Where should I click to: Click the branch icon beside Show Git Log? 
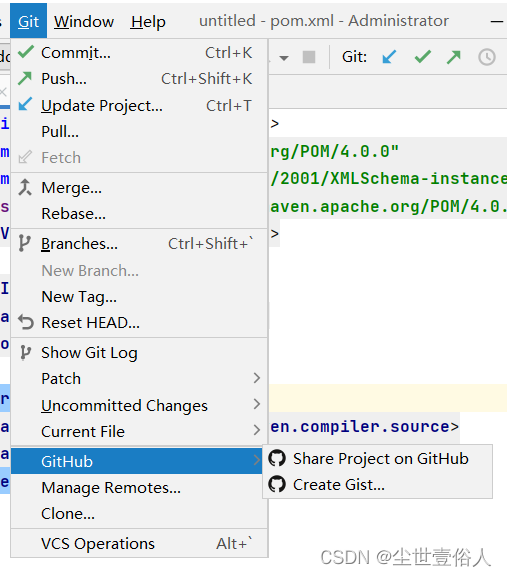click(25, 353)
